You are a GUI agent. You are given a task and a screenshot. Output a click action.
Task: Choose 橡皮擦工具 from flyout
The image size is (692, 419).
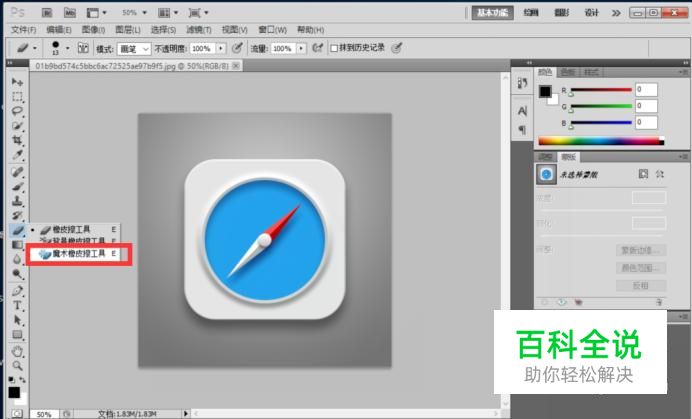pos(75,229)
